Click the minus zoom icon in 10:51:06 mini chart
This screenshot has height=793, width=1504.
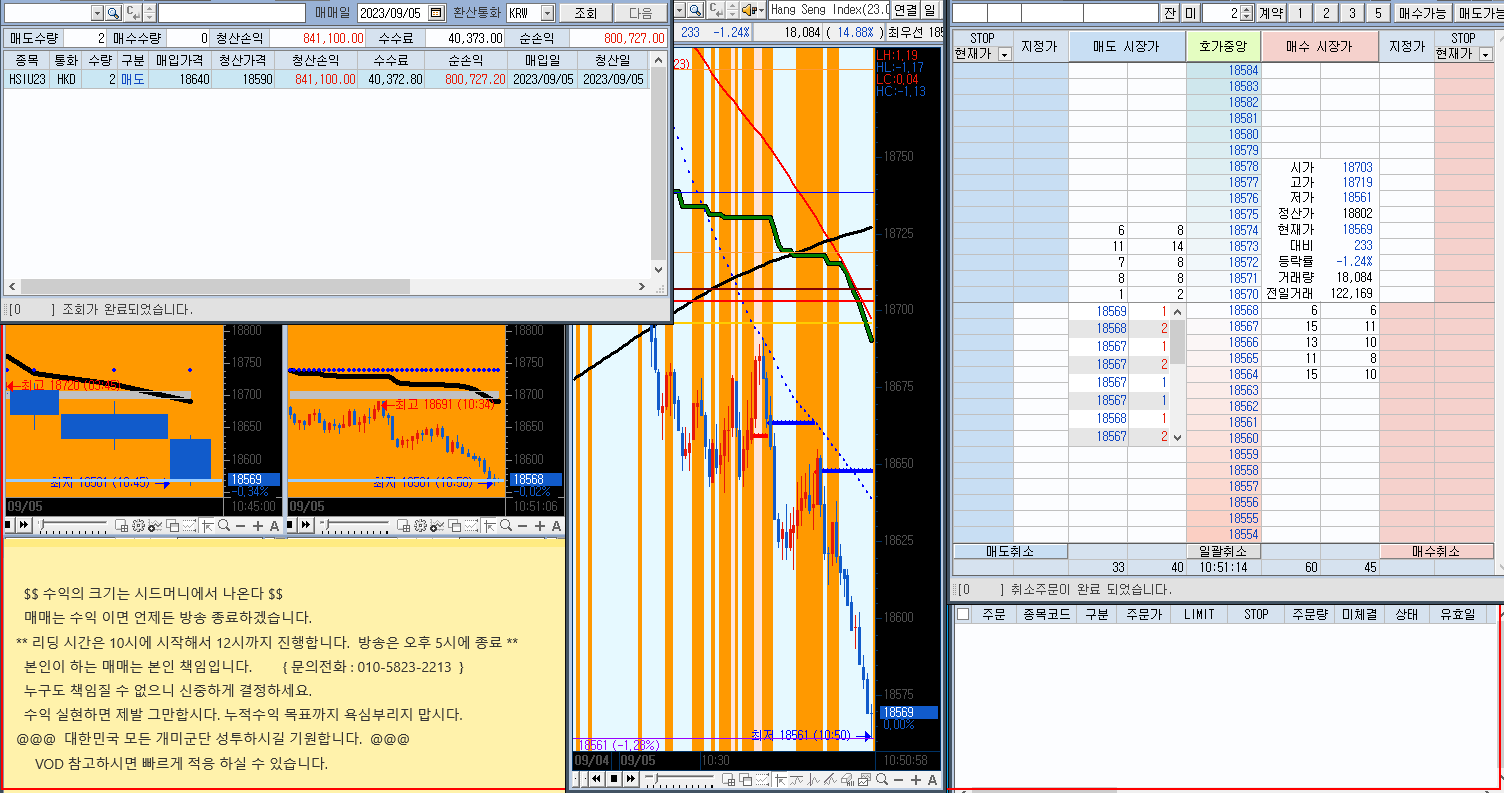[522, 526]
